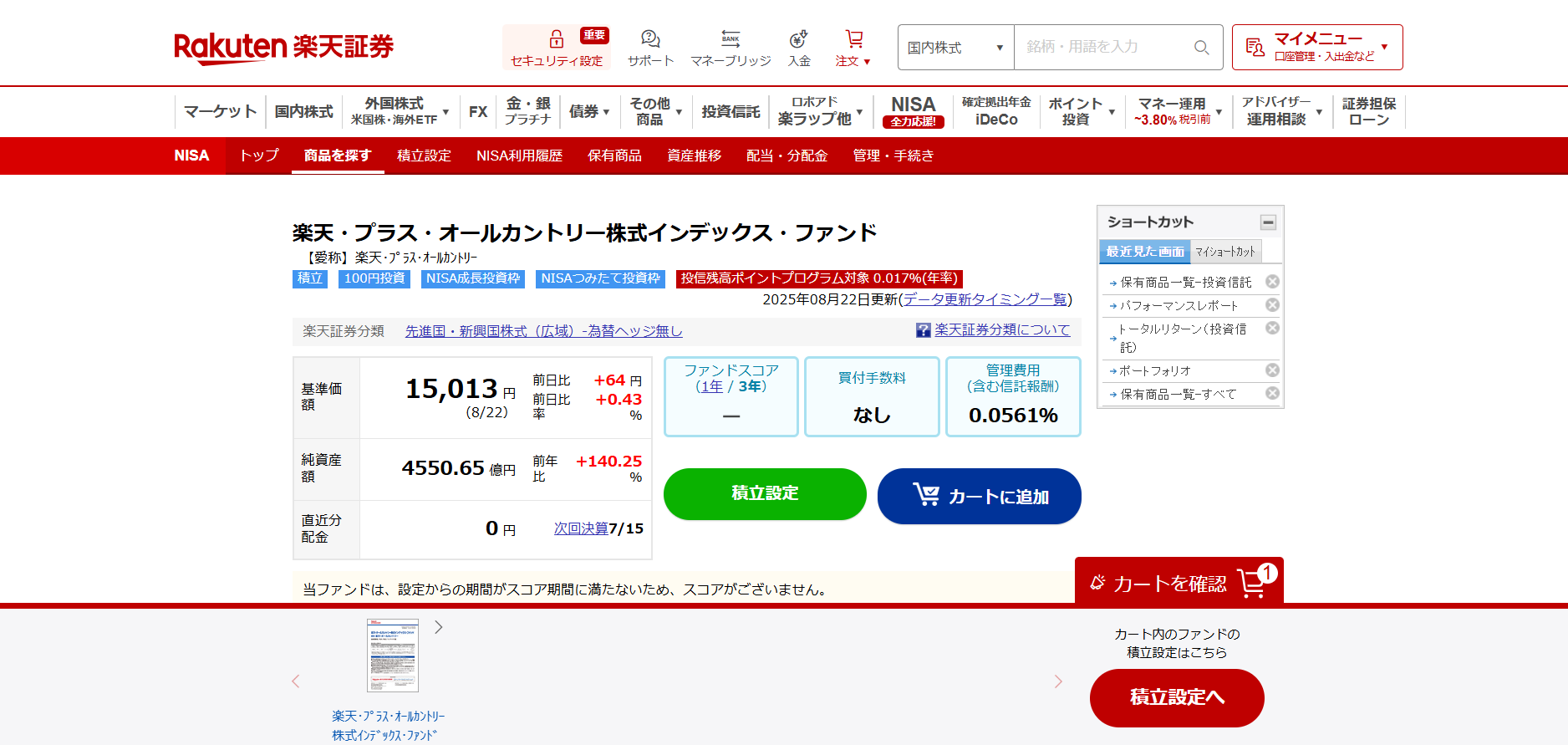
Task: Open データ更新タイミング一覧 link
Action: tap(985, 299)
